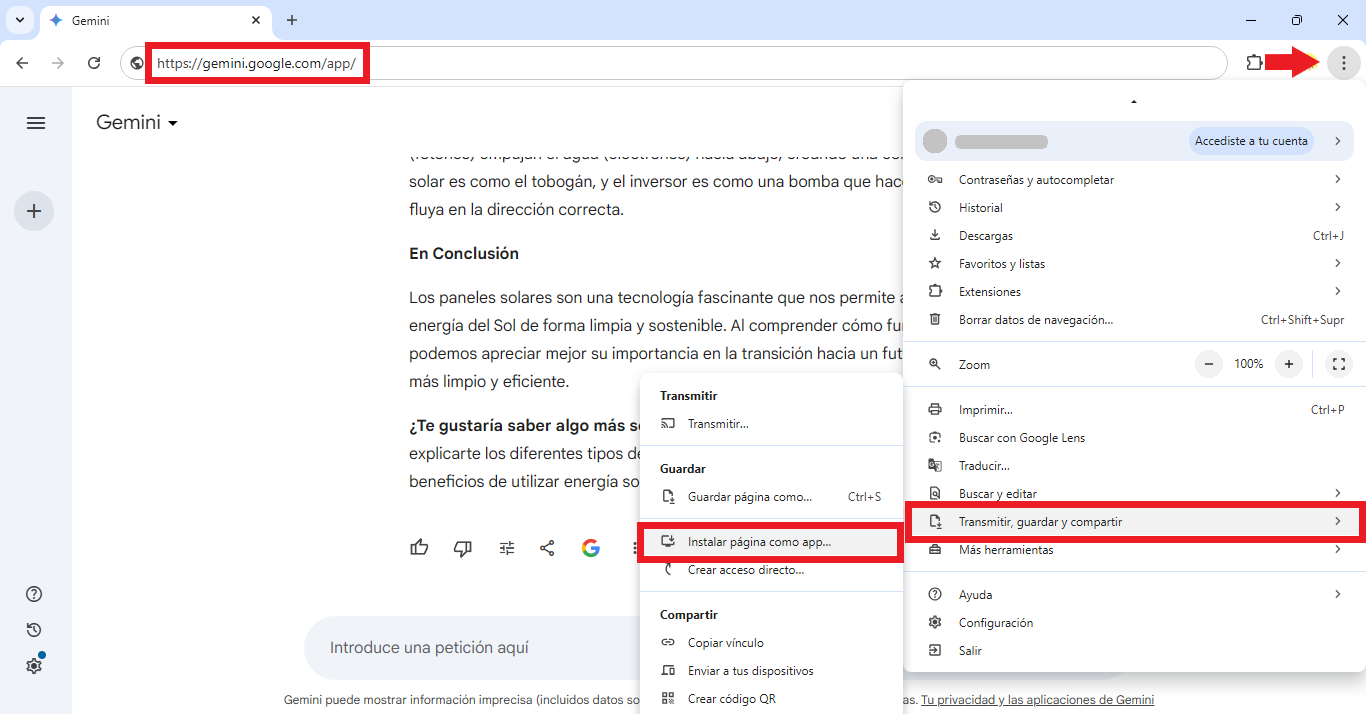Viewport: 1366px width, 714px height.
Task: Click 'Copiar vínculo' menu entry
Action: 770,643
